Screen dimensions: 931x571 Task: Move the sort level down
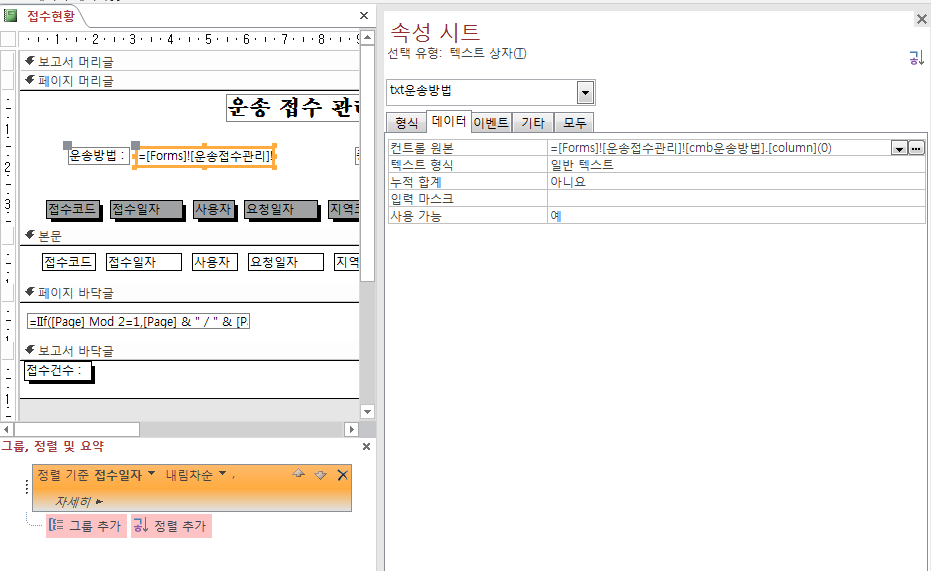pyautogui.click(x=320, y=475)
